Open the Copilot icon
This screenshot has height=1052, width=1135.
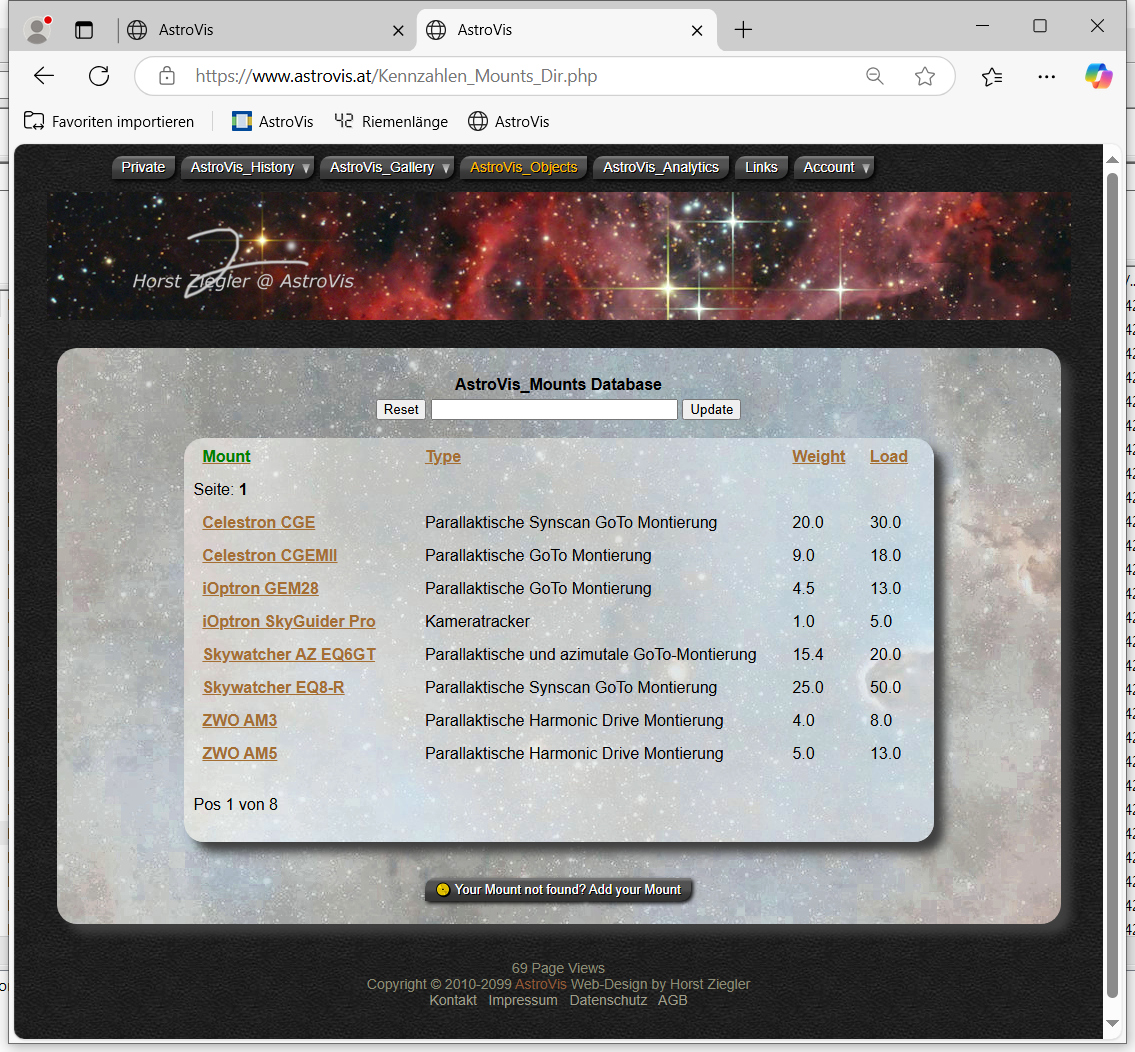[x=1099, y=76]
